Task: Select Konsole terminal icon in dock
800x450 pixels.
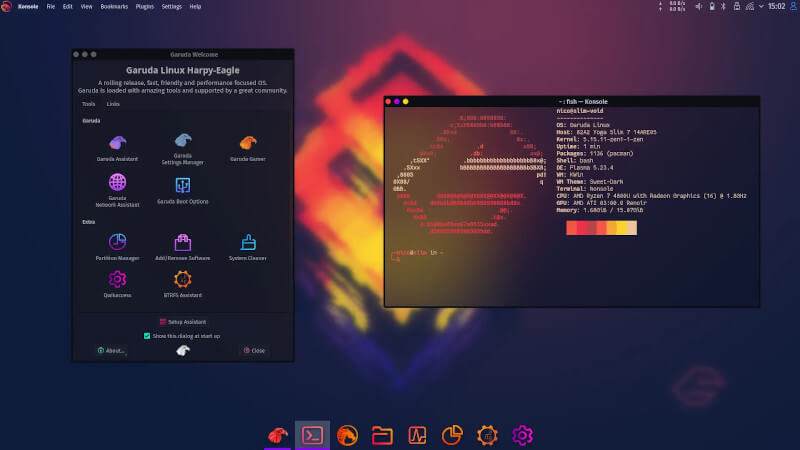Action: 312,435
